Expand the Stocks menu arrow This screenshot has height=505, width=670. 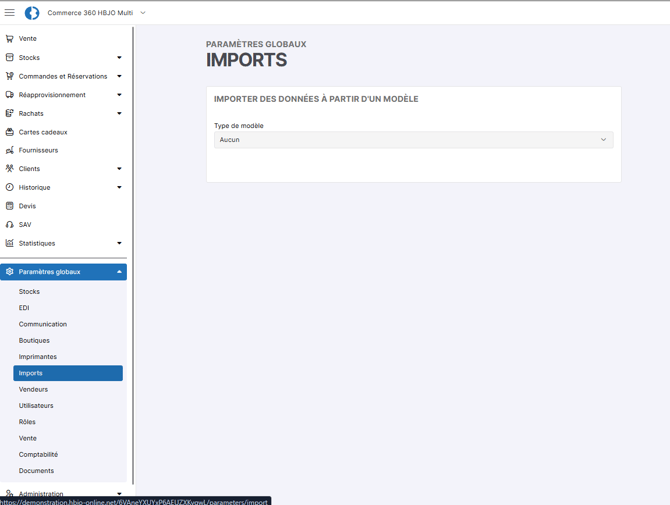(119, 58)
